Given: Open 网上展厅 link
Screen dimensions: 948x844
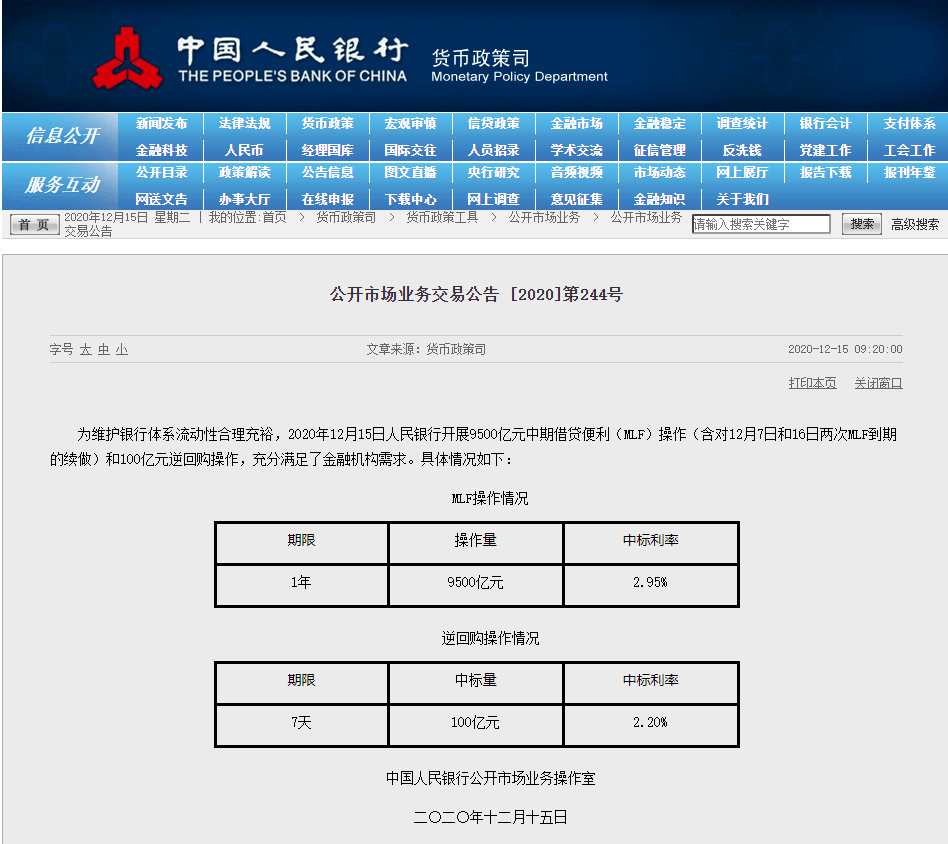Looking at the screenshot, I should click(742, 172).
